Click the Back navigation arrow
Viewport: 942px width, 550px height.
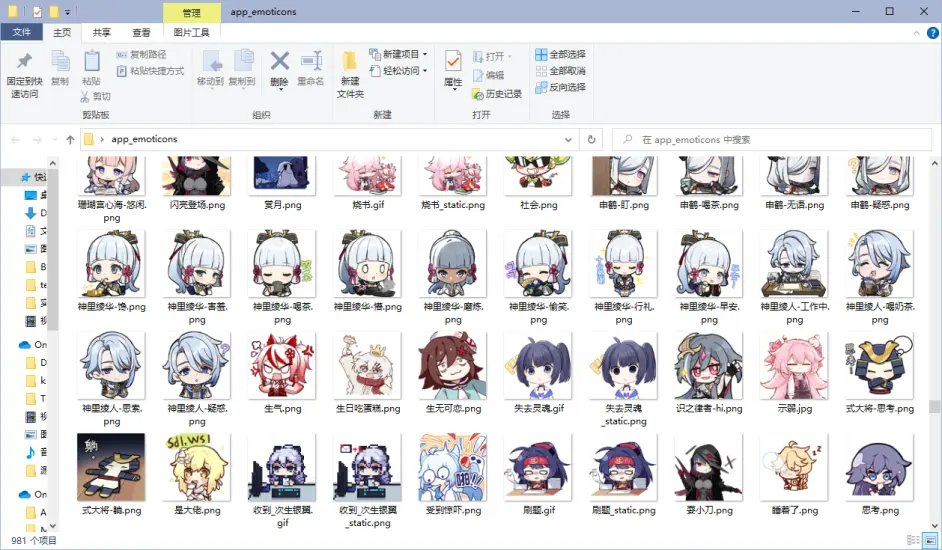pos(16,139)
